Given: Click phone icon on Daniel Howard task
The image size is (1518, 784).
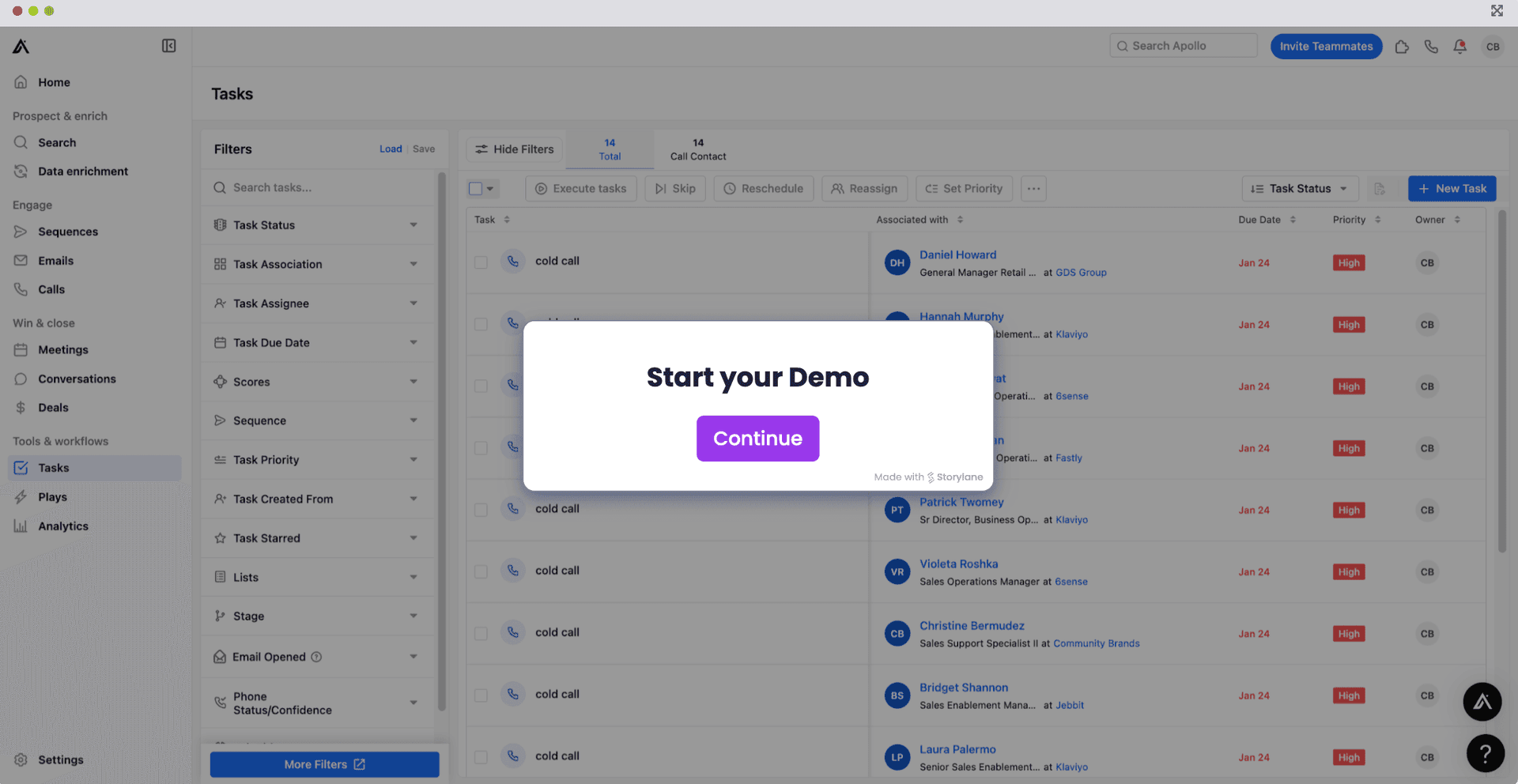Looking at the screenshot, I should (x=513, y=262).
